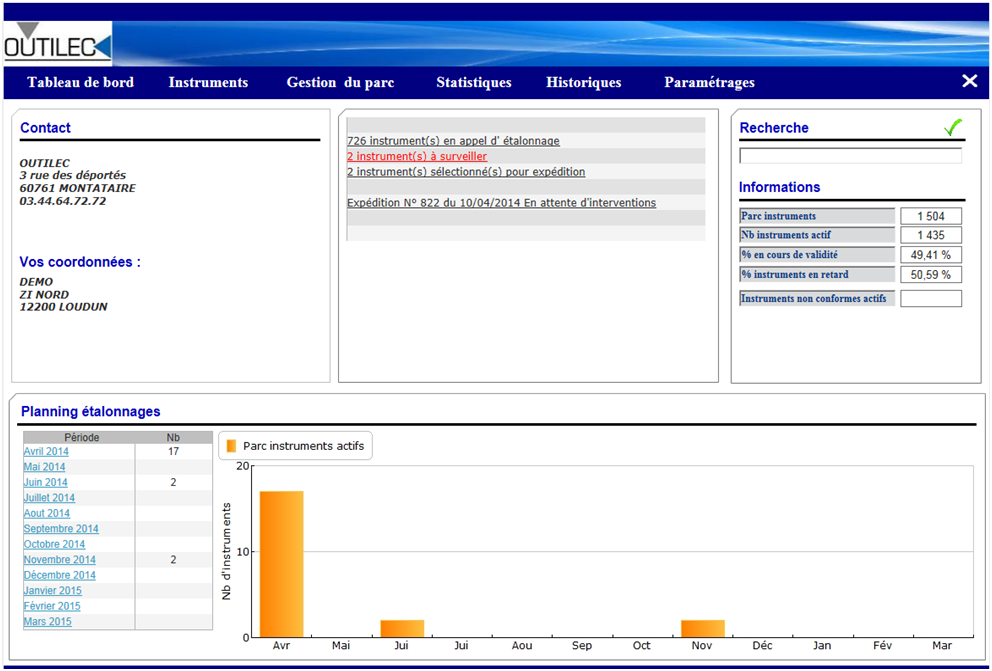Click the tall orange Avr bar in chart

pyautogui.click(x=281, y=563)
